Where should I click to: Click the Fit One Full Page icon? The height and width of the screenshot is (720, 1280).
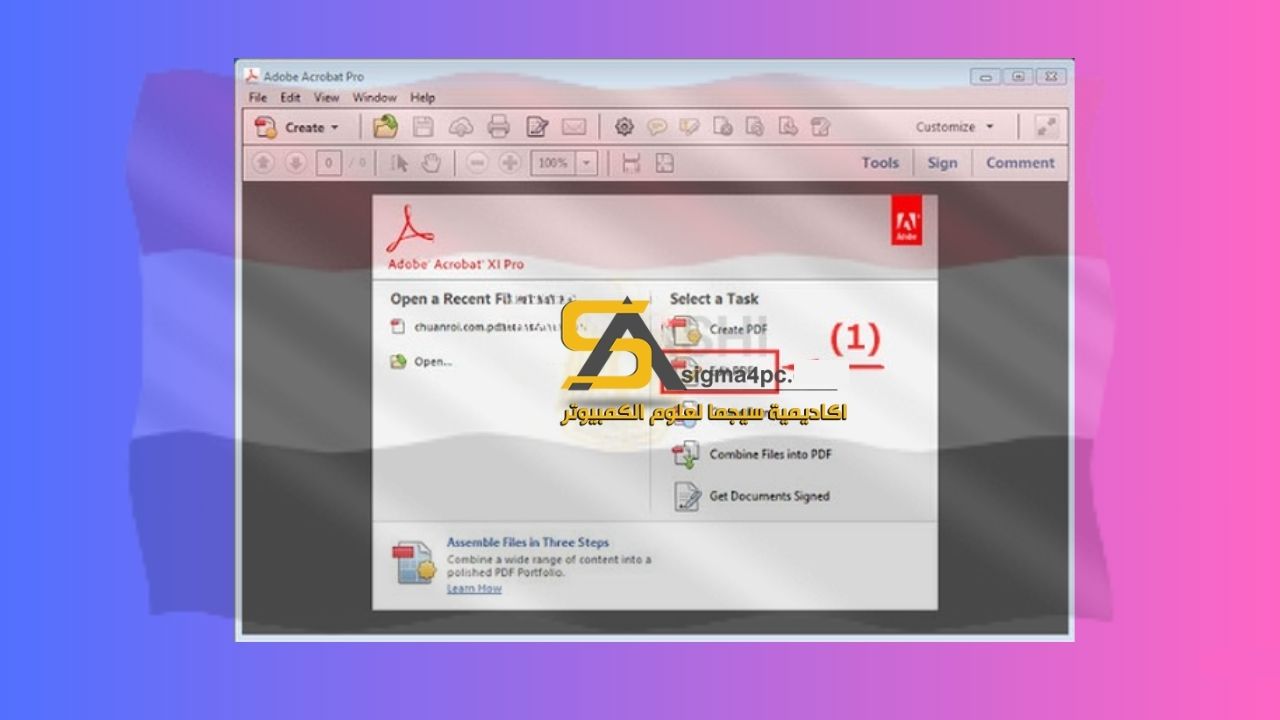pyautogui.click(x=665, y=163)
